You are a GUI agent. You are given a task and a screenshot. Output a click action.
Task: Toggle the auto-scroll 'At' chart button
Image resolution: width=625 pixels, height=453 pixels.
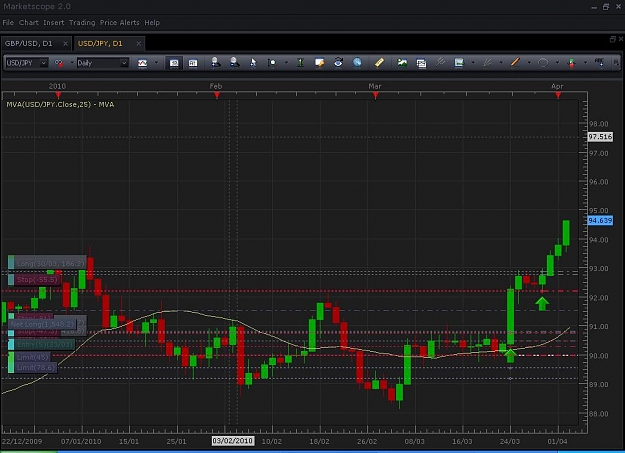[x=193, y=63]
